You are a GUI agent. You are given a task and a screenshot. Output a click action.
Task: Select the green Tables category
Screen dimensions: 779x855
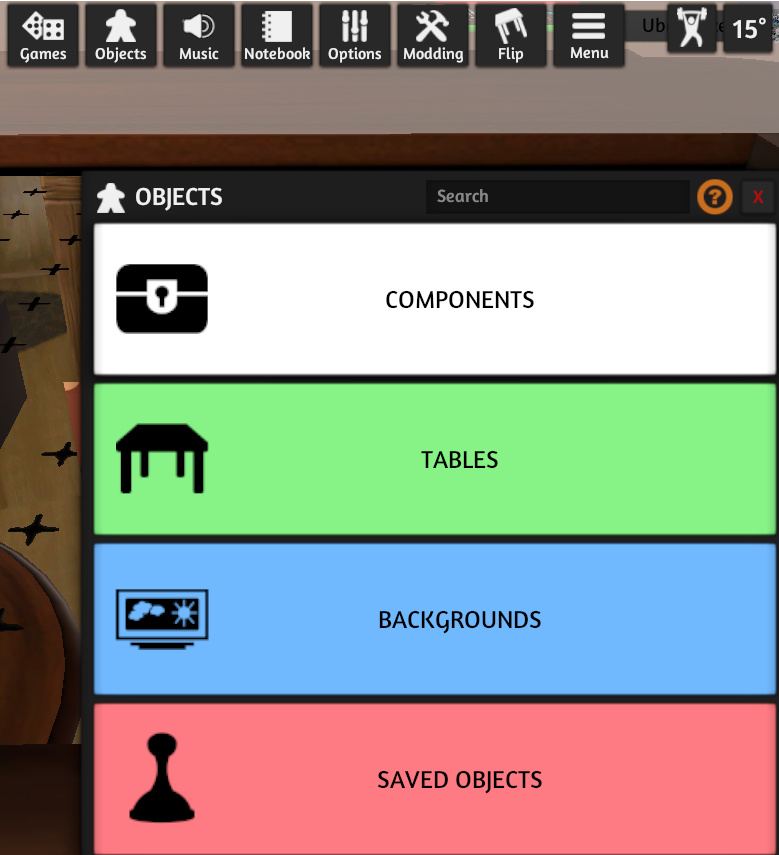(434, 459)
